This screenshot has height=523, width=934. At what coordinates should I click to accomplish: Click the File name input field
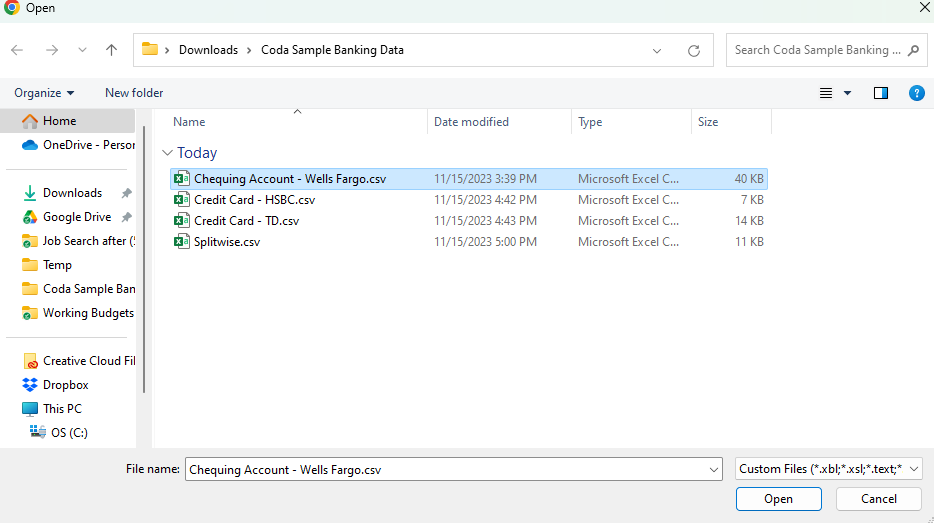[x=444, y=469]
